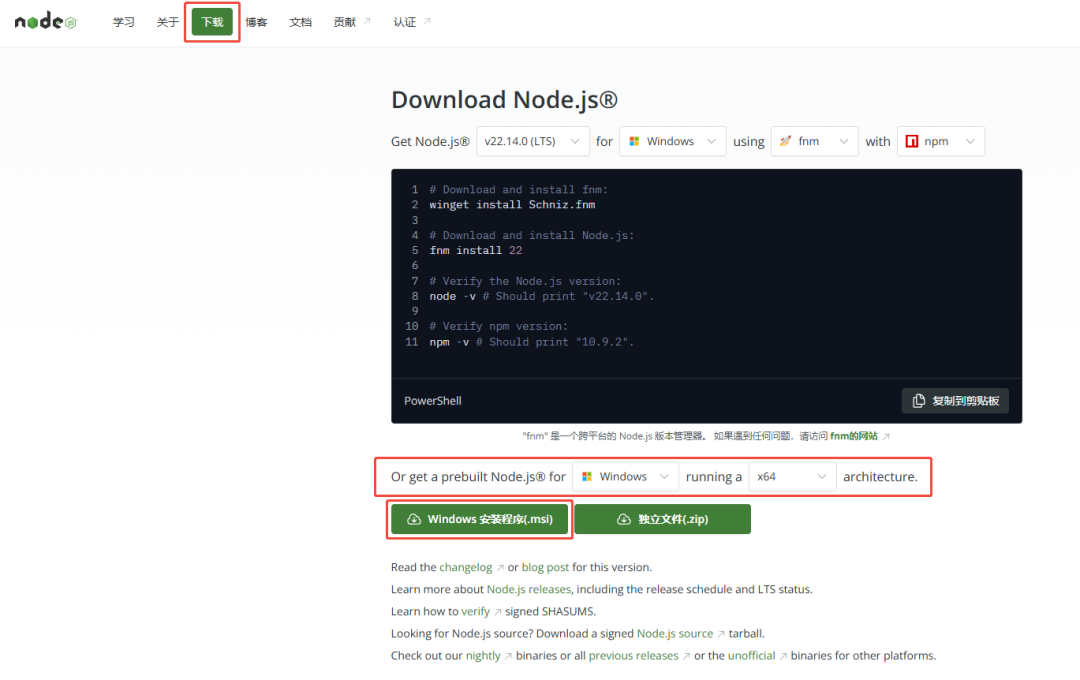Image resolution: width=1080 pixels, height=680 pixels.
Task: Open the fnm installer method dropdown
Action: pos(814,141)
